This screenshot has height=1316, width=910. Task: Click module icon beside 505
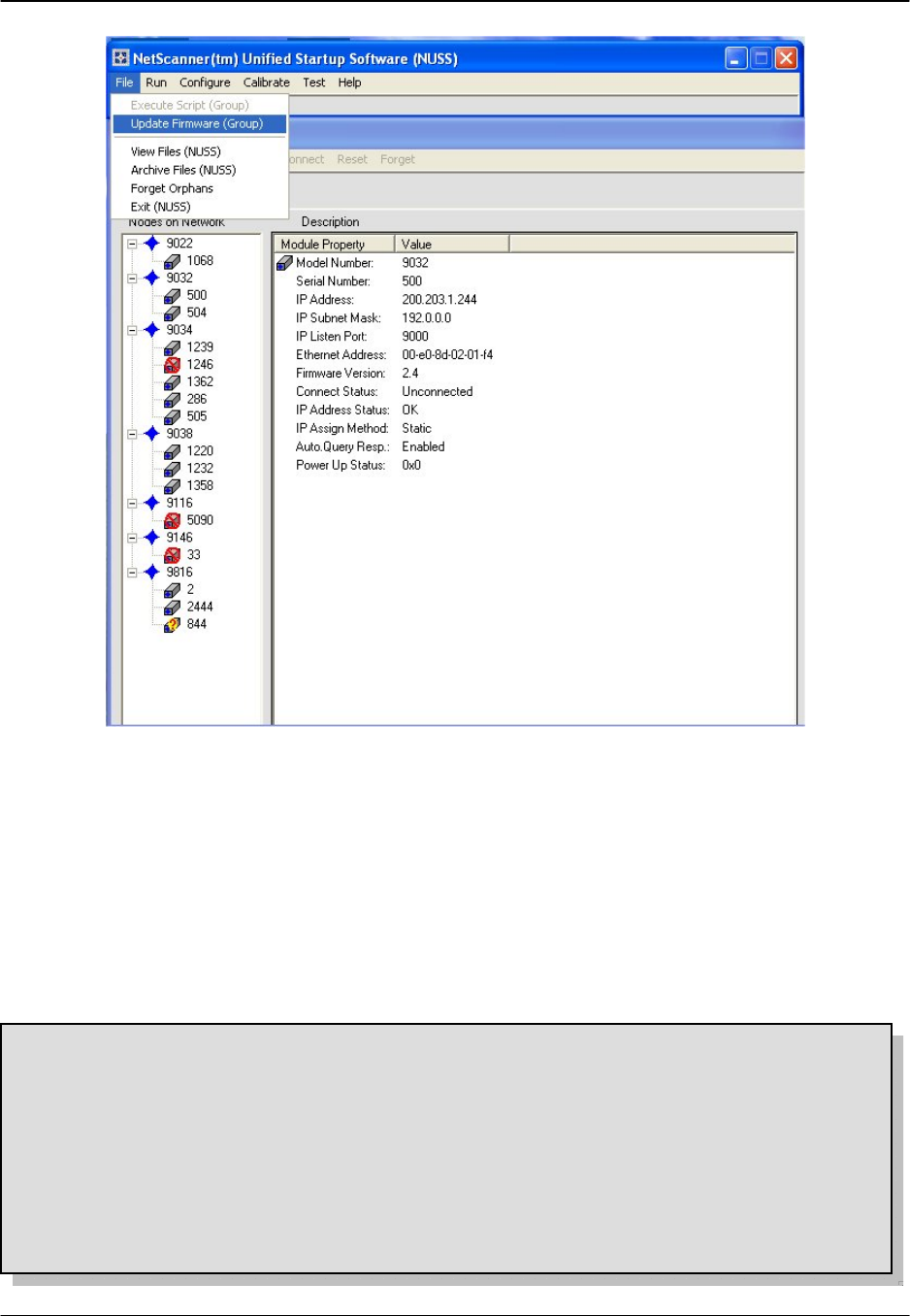click(173, 417)
